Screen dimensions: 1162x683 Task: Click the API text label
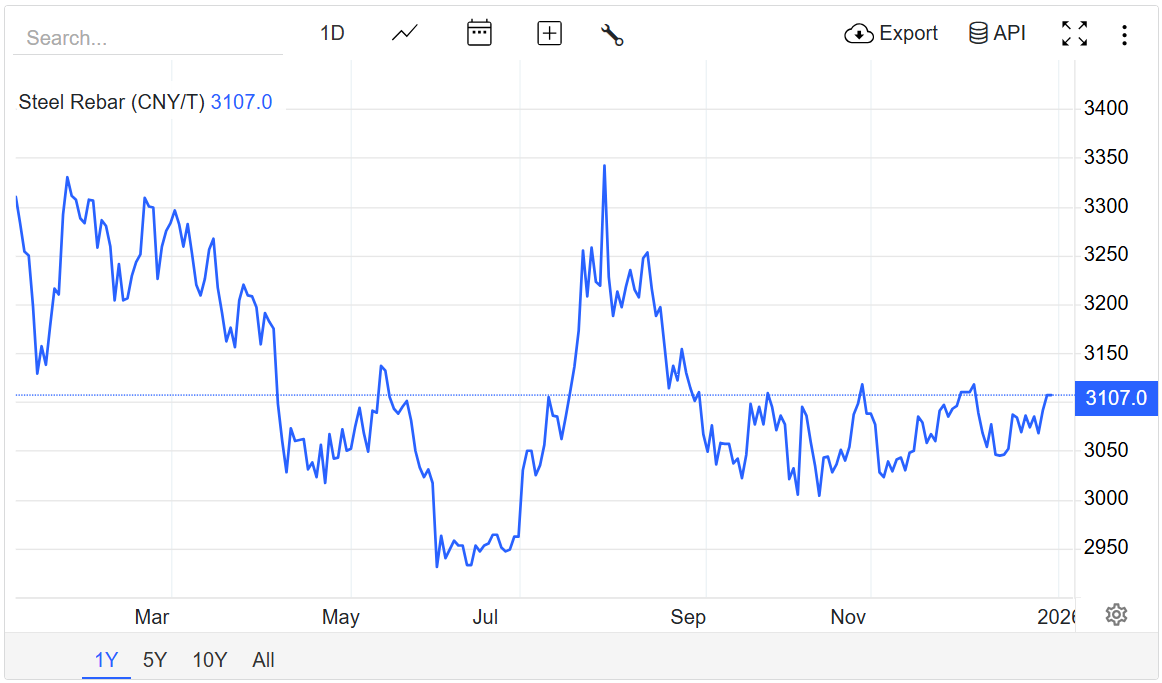click(1009, 33)
